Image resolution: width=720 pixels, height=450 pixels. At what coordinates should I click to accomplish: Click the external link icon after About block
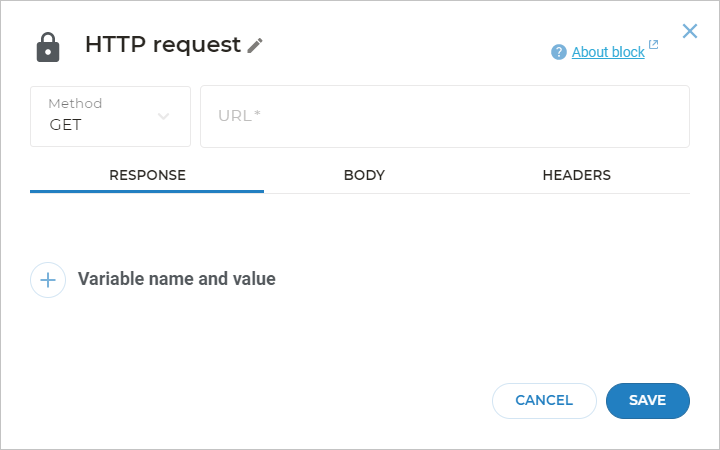pyautogui.click(x=654, y=45)
